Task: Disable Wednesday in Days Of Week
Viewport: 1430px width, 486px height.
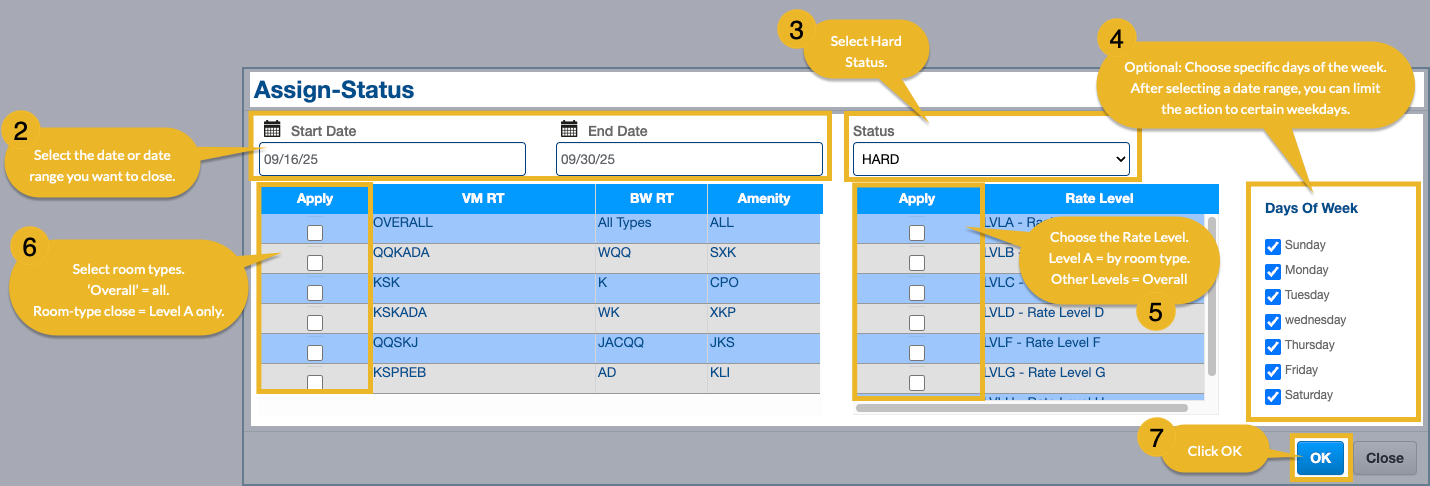Action: pos(1273,321)
